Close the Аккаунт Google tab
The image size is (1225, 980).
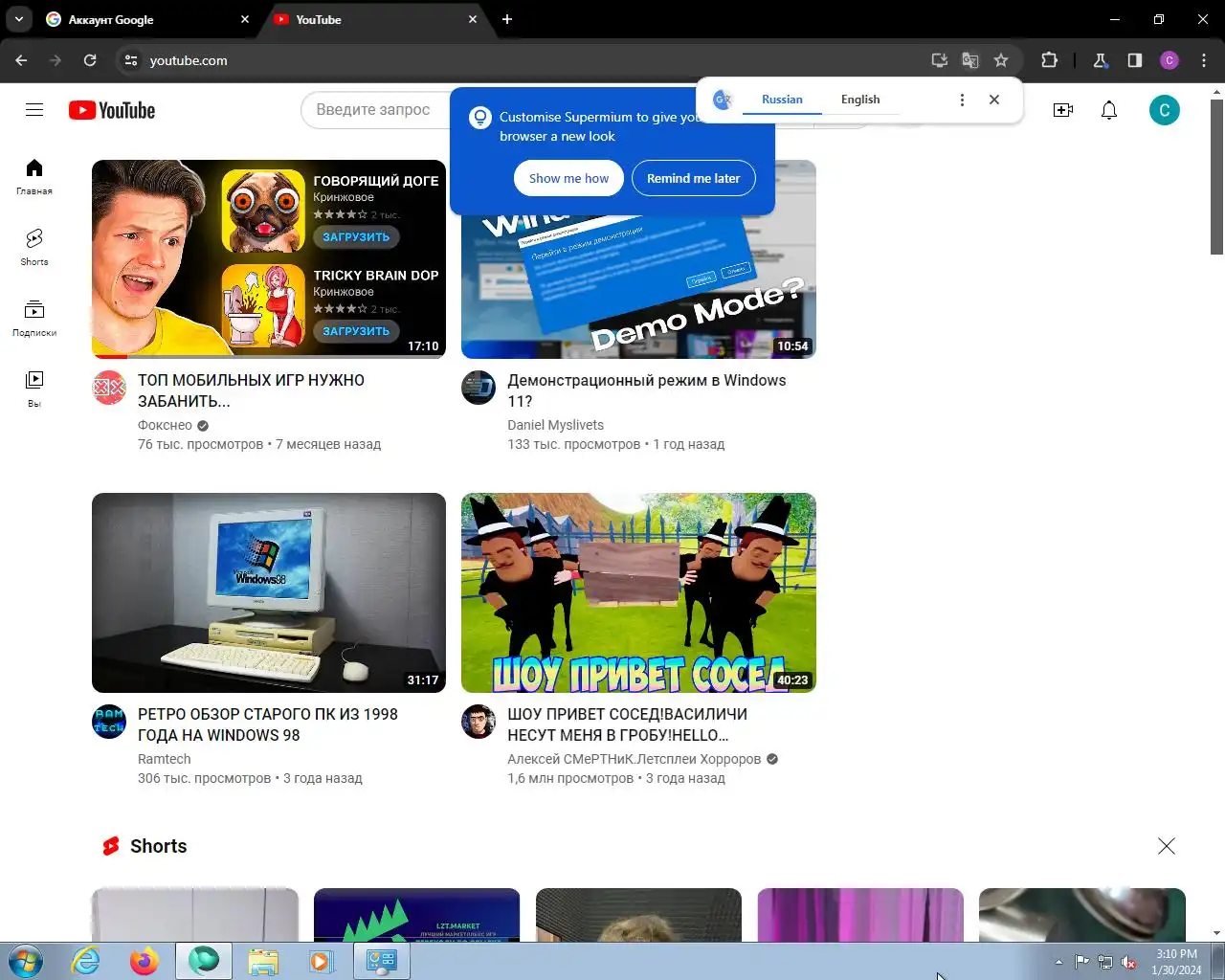[x=245, y=19]
